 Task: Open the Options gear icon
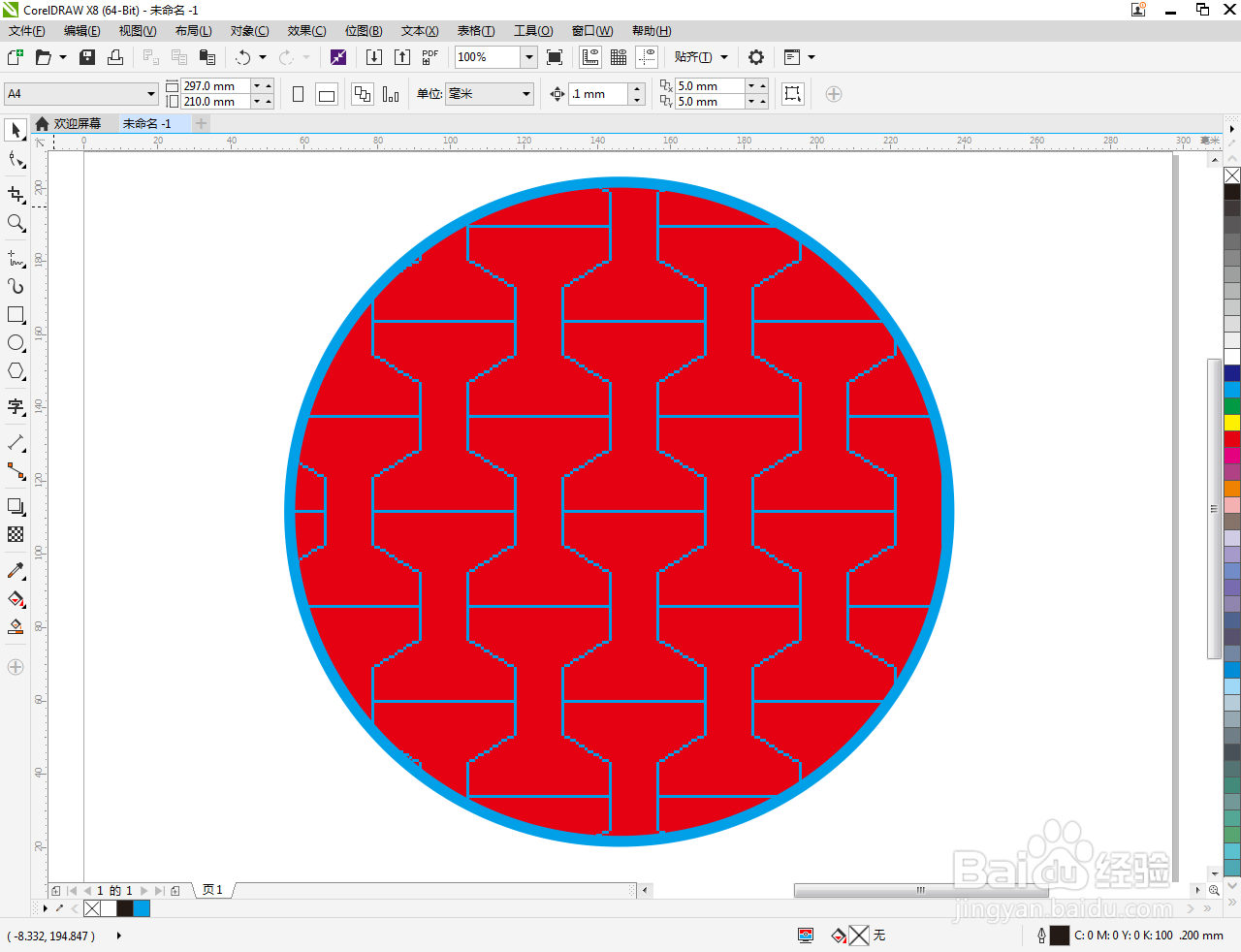[756, 57]
